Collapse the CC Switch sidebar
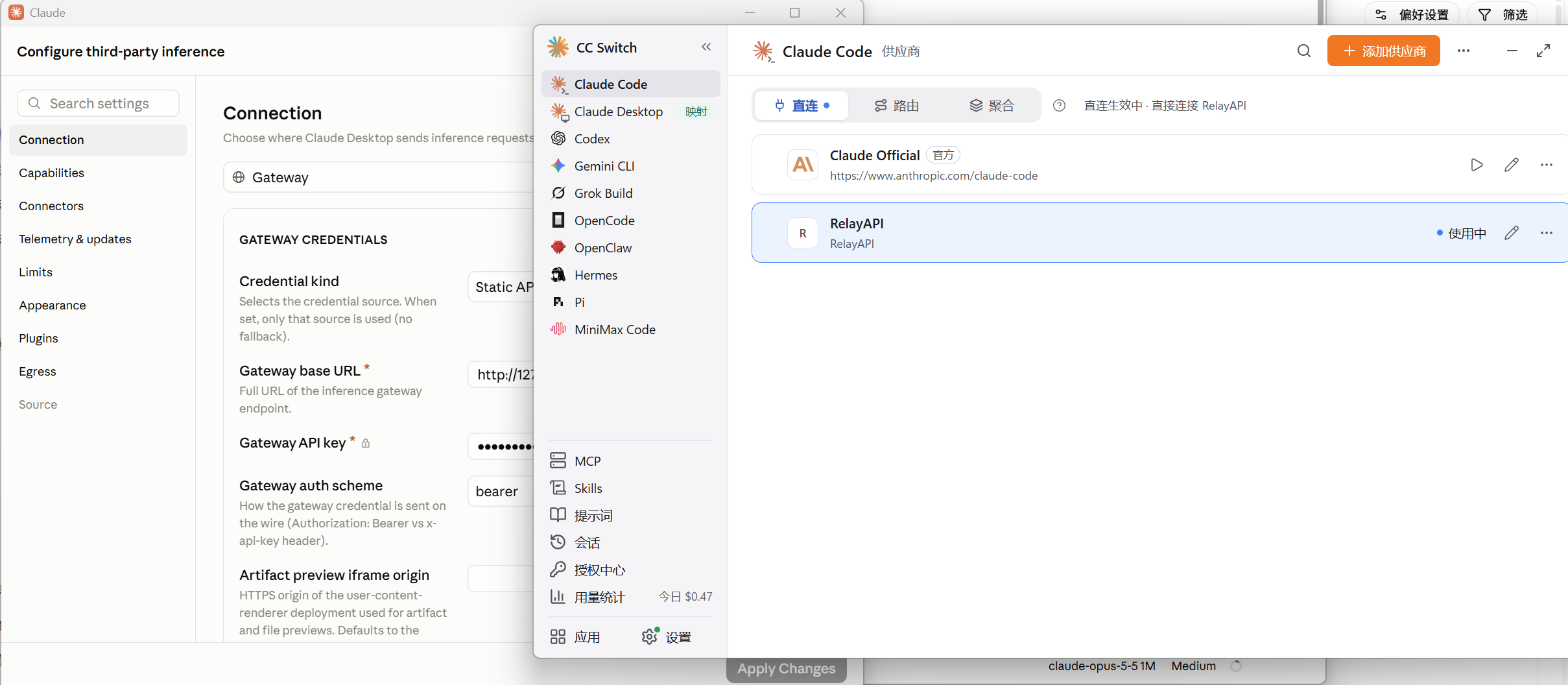This screenshot has height=685, width=1568. pos(706,47)
